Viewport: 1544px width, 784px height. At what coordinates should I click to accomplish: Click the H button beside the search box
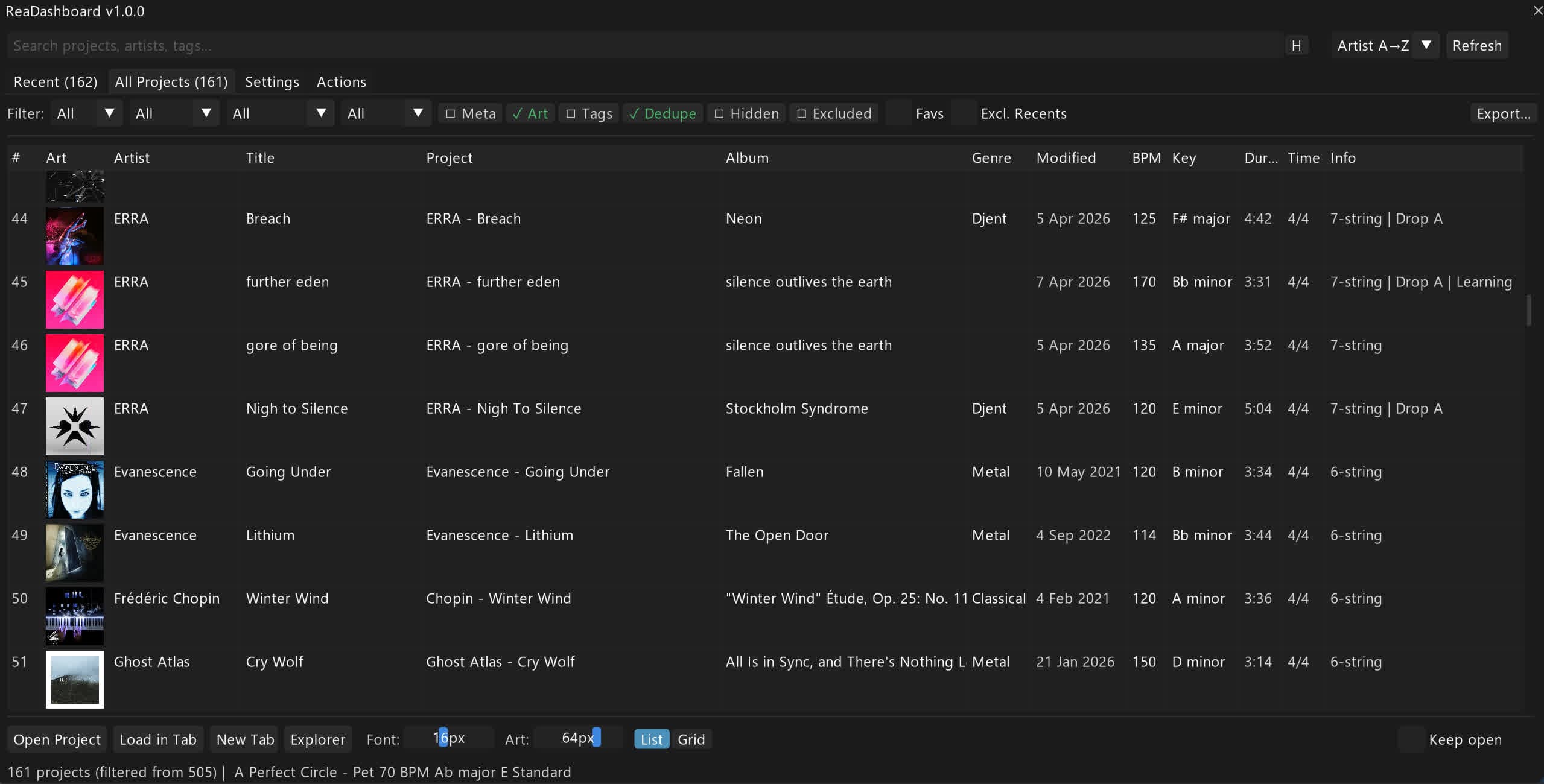click(x=1296, y=46)
